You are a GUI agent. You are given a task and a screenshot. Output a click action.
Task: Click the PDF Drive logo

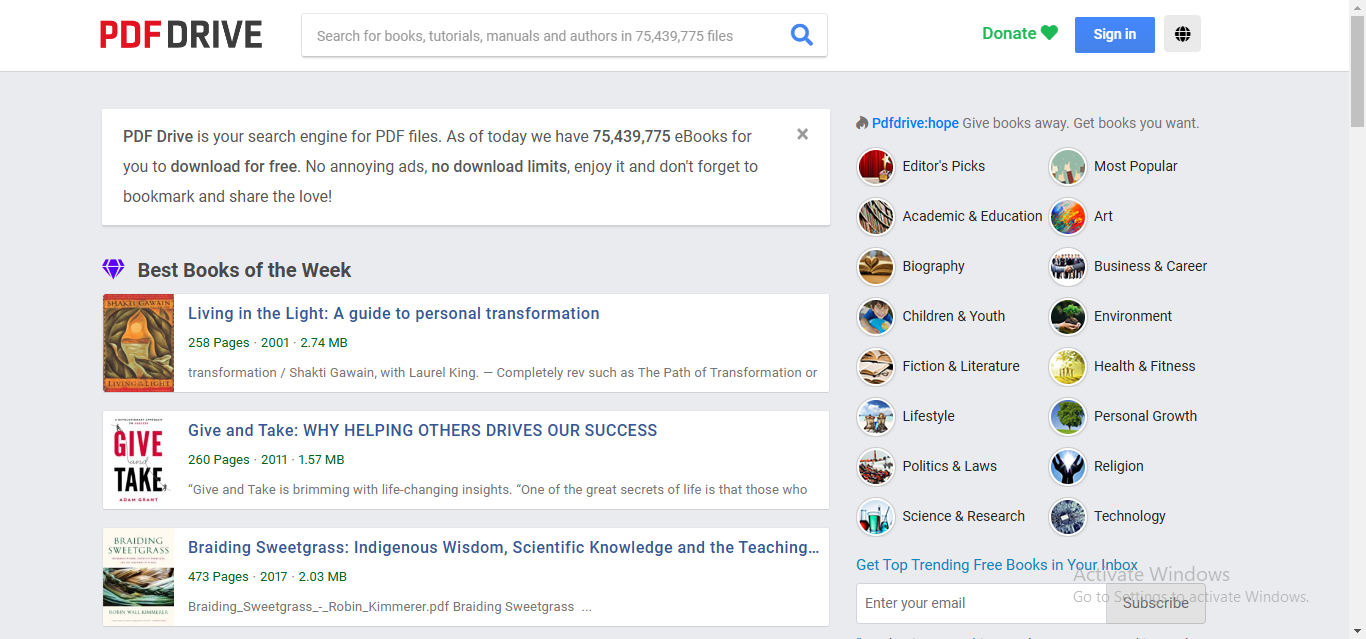coord(181,35)
